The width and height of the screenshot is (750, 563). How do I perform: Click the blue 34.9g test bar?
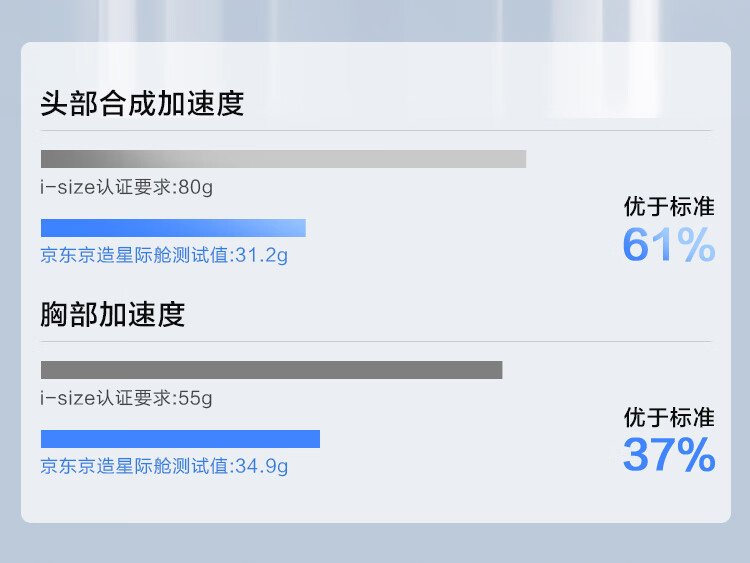tap(180, 439)
